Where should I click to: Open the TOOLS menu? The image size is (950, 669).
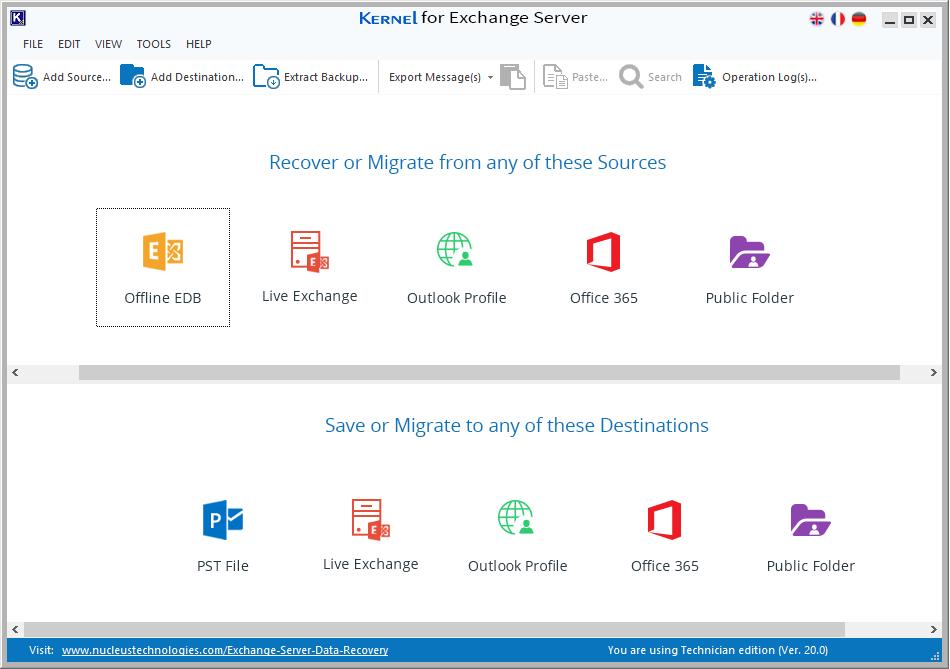(153, 44)
